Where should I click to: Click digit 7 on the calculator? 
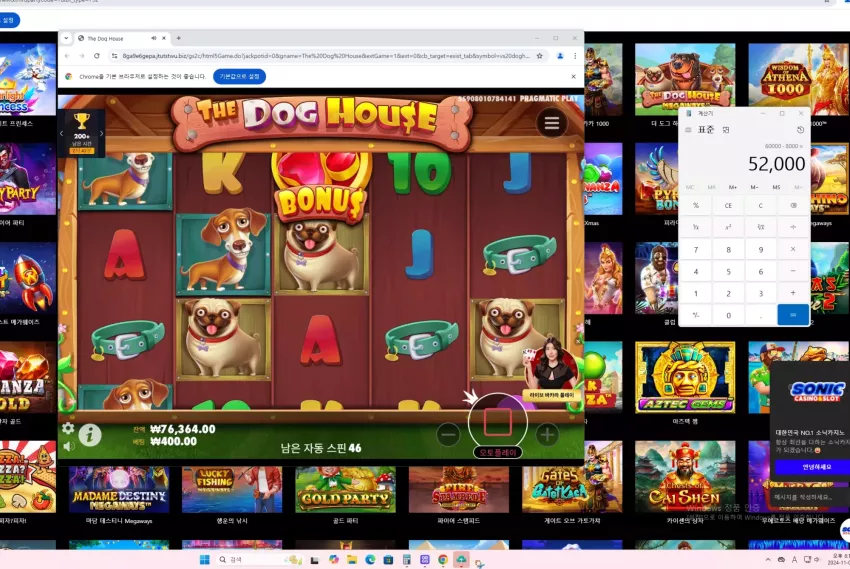[x=696, y=249]
